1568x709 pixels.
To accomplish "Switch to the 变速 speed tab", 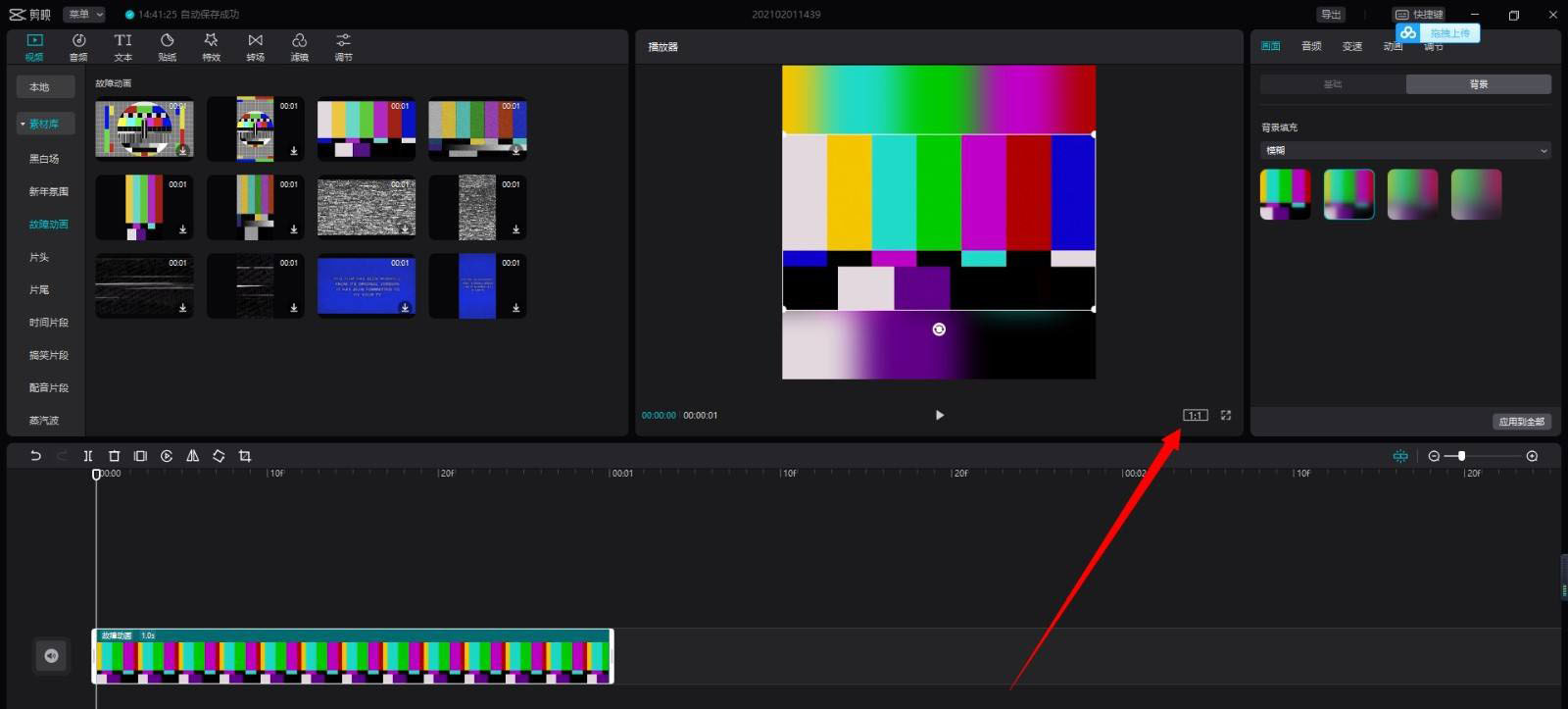I will pos(1351,46).
